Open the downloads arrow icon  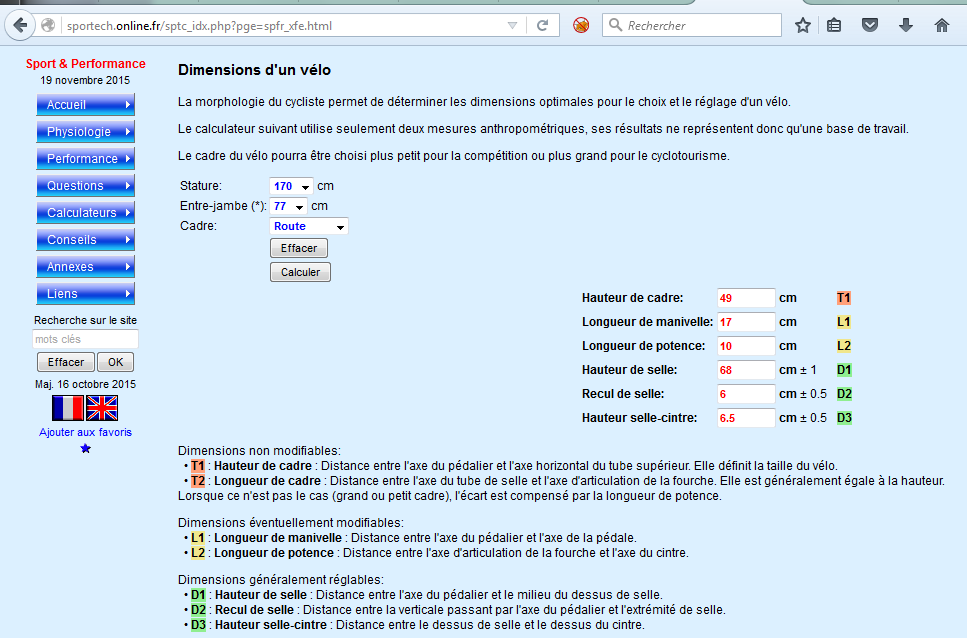point(905,25)
